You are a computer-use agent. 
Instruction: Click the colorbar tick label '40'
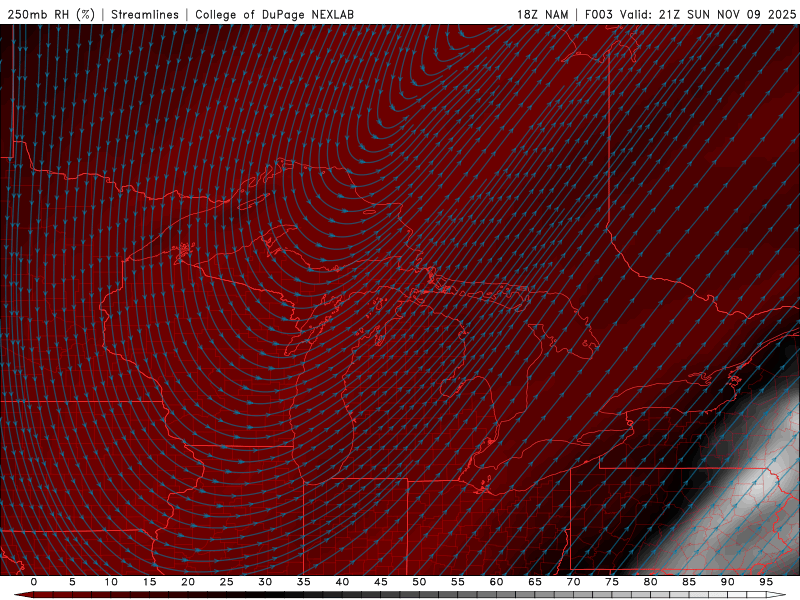[342, 582]
